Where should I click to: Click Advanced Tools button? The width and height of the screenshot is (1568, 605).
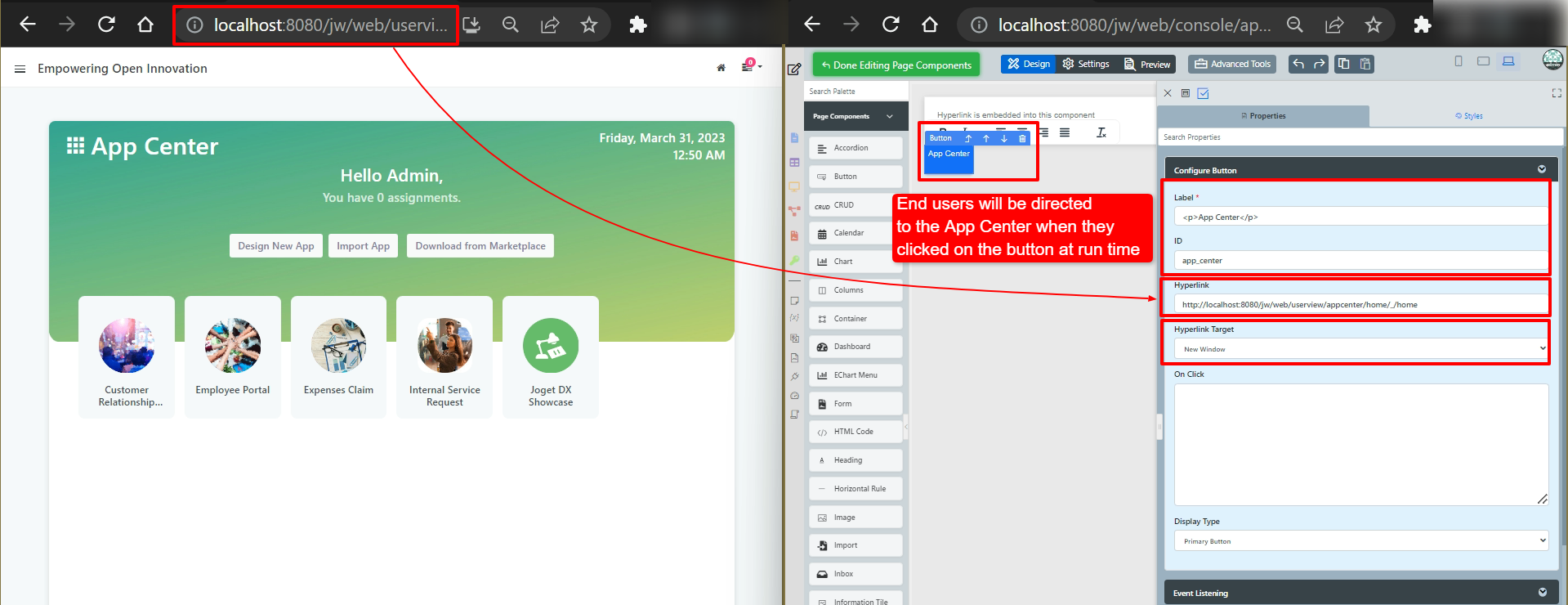point(1233,64)
